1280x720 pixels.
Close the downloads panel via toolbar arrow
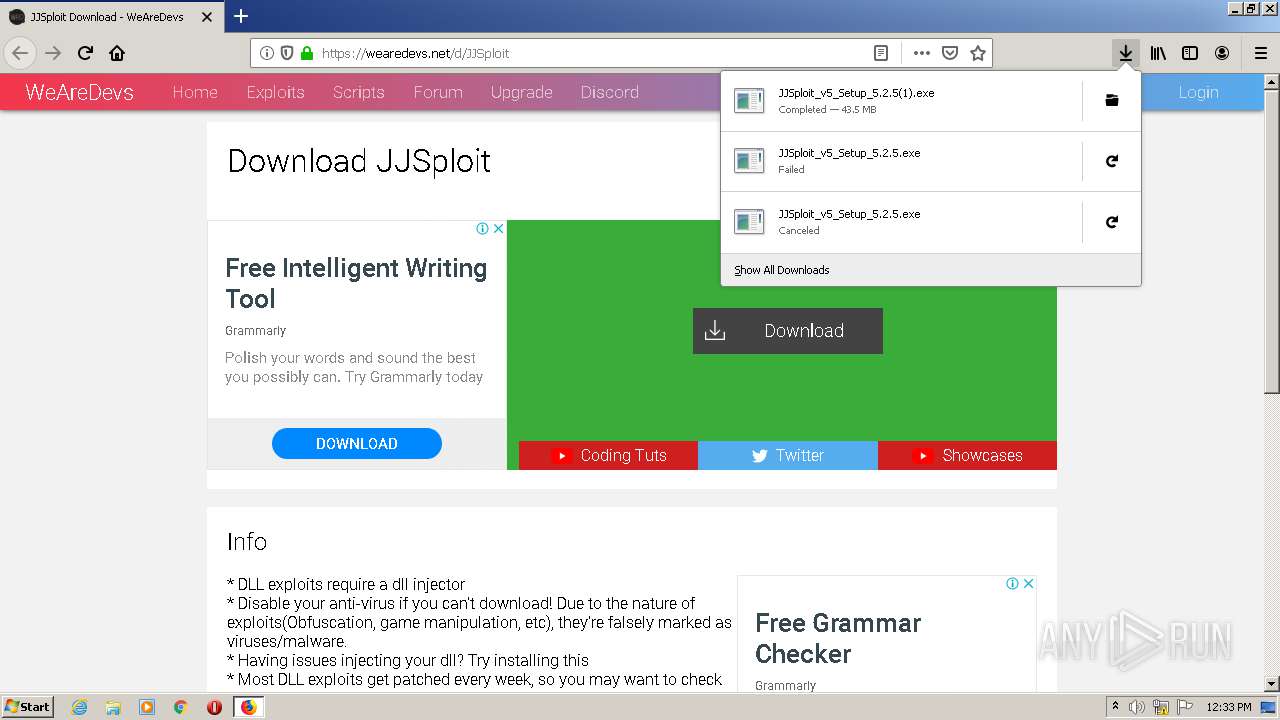1126,53
